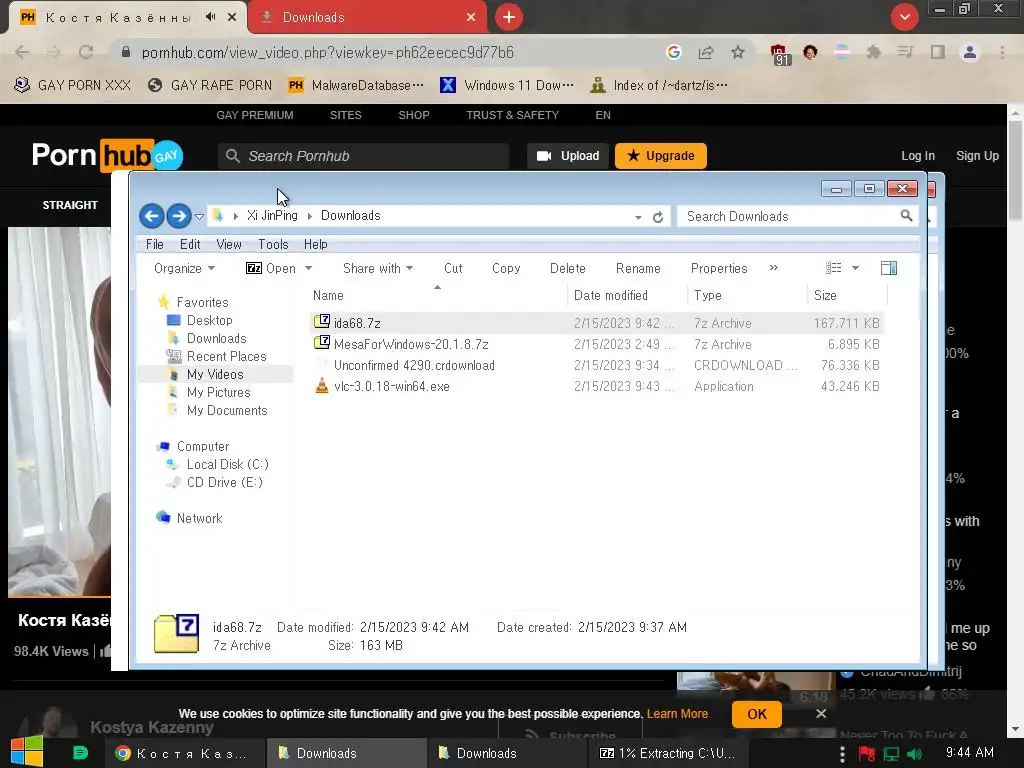
Task: Open the Tools menu
Action: coord(273,244)
